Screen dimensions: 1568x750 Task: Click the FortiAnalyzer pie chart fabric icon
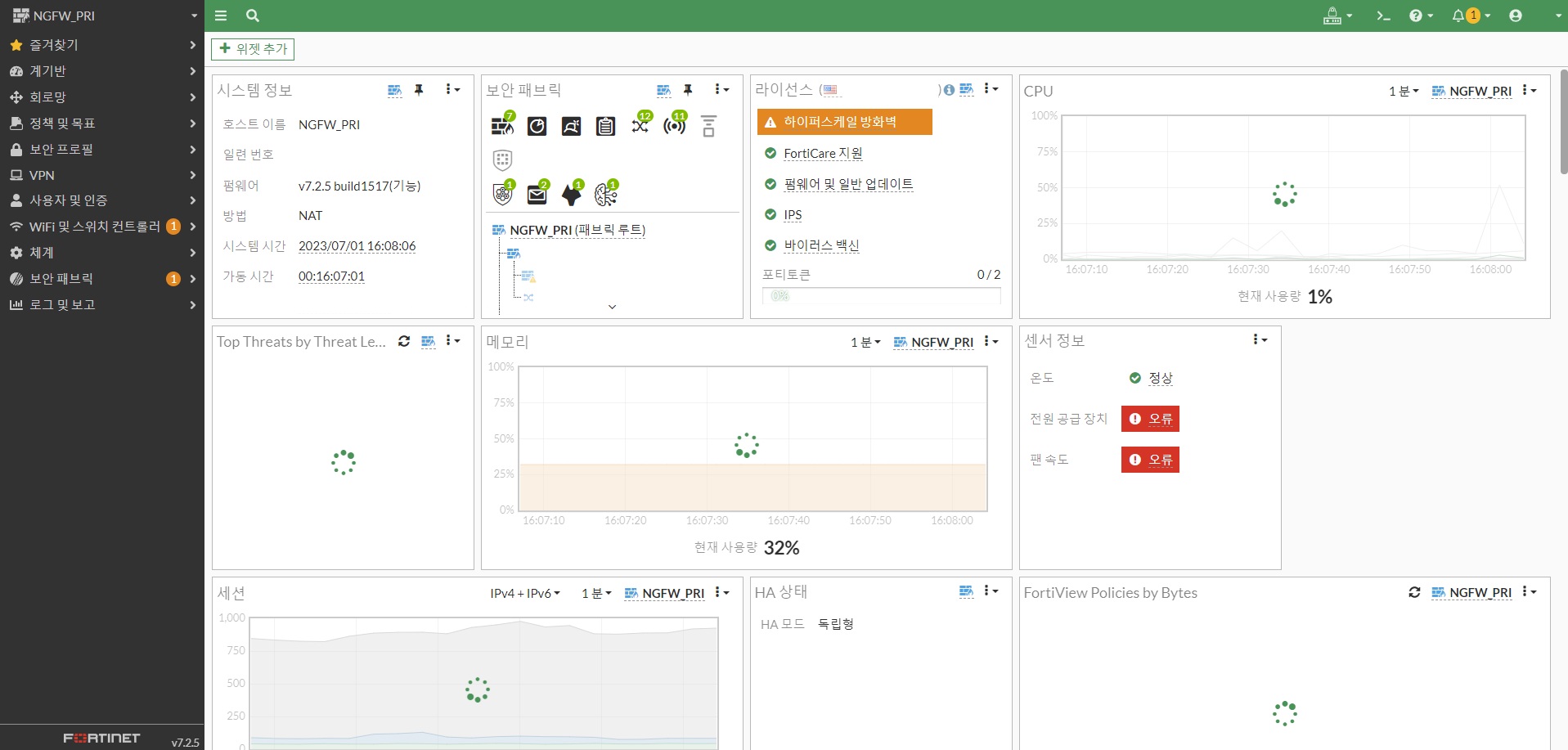pos(537,126)
